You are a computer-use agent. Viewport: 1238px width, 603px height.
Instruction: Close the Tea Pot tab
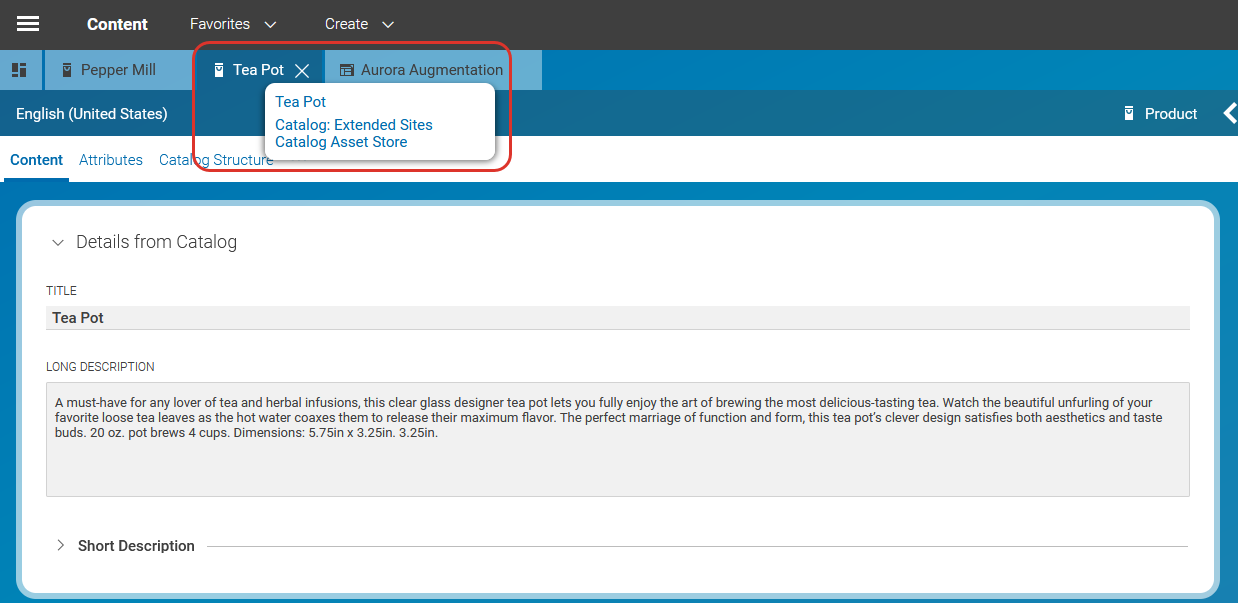(x=302, y=70)
